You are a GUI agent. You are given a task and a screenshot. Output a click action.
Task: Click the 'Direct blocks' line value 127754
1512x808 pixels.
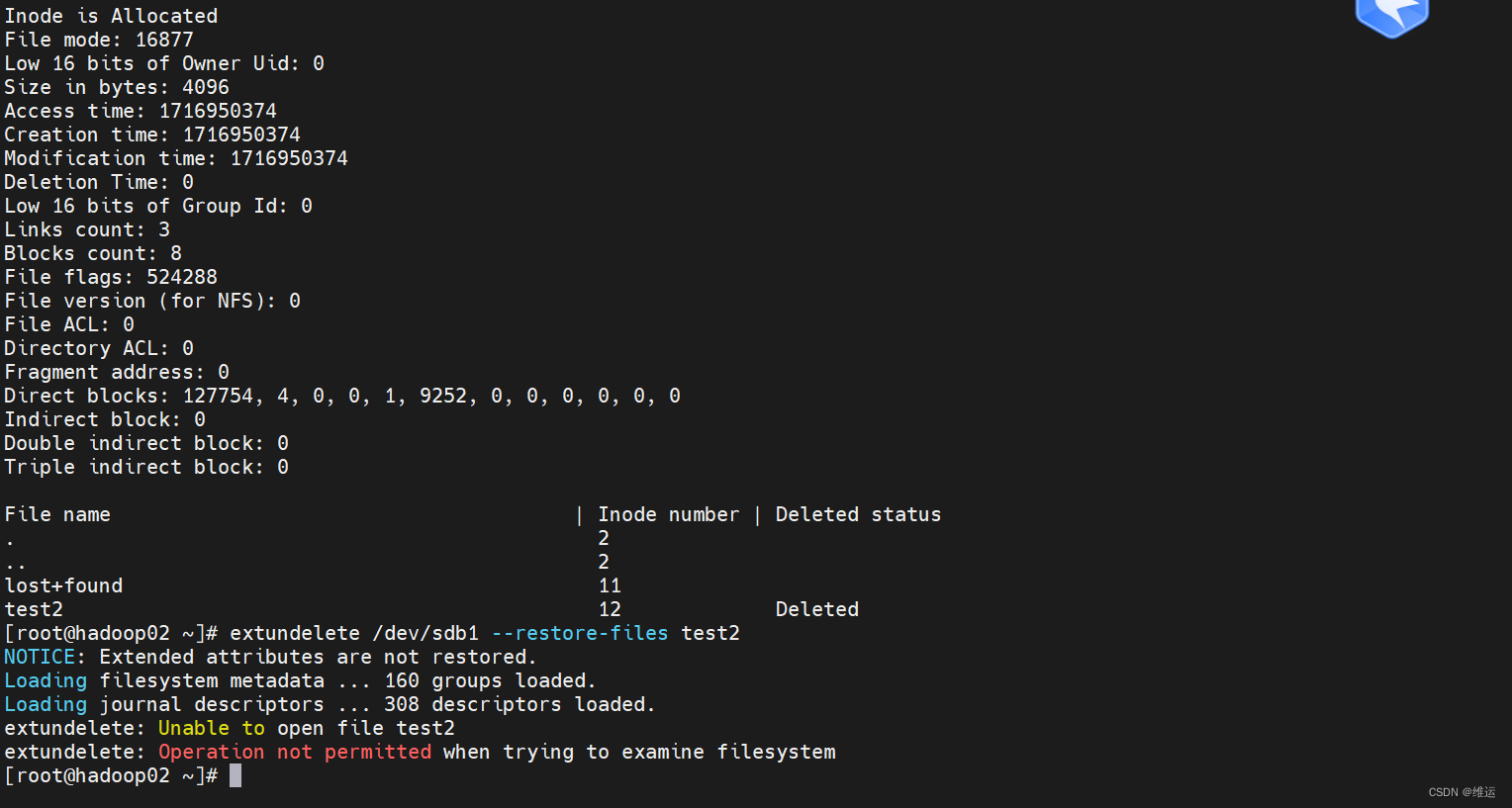[x=219, y=397]
